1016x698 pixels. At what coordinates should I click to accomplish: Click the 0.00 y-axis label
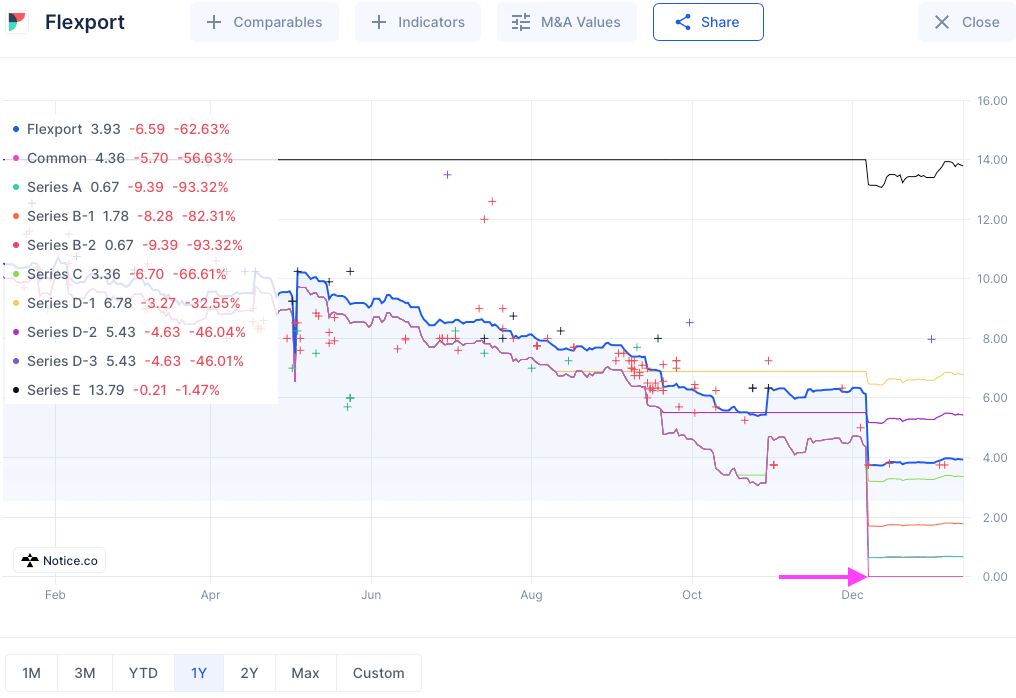pyautogui.click(x=995, y=577)
